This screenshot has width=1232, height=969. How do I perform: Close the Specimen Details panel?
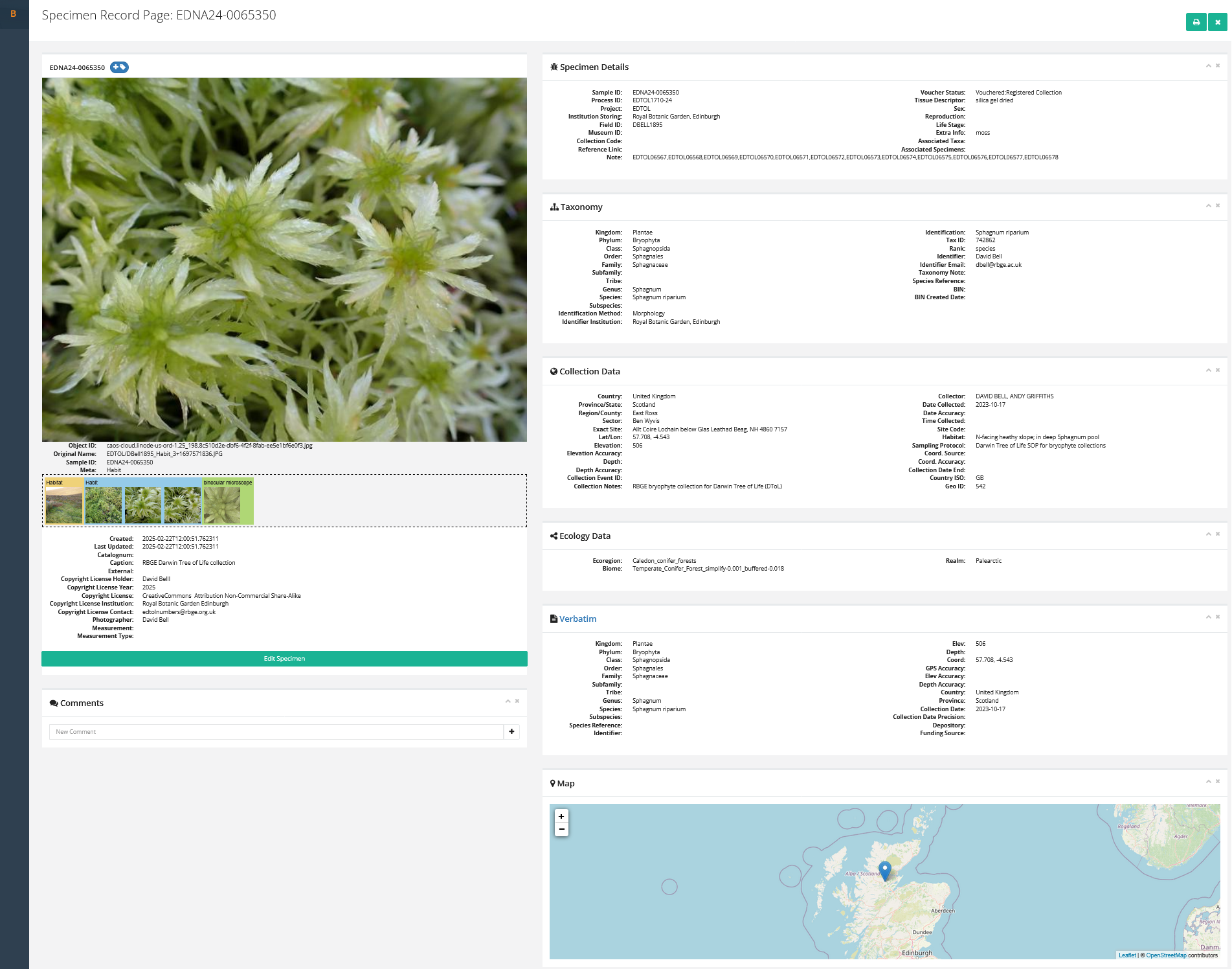(1218, 65)
